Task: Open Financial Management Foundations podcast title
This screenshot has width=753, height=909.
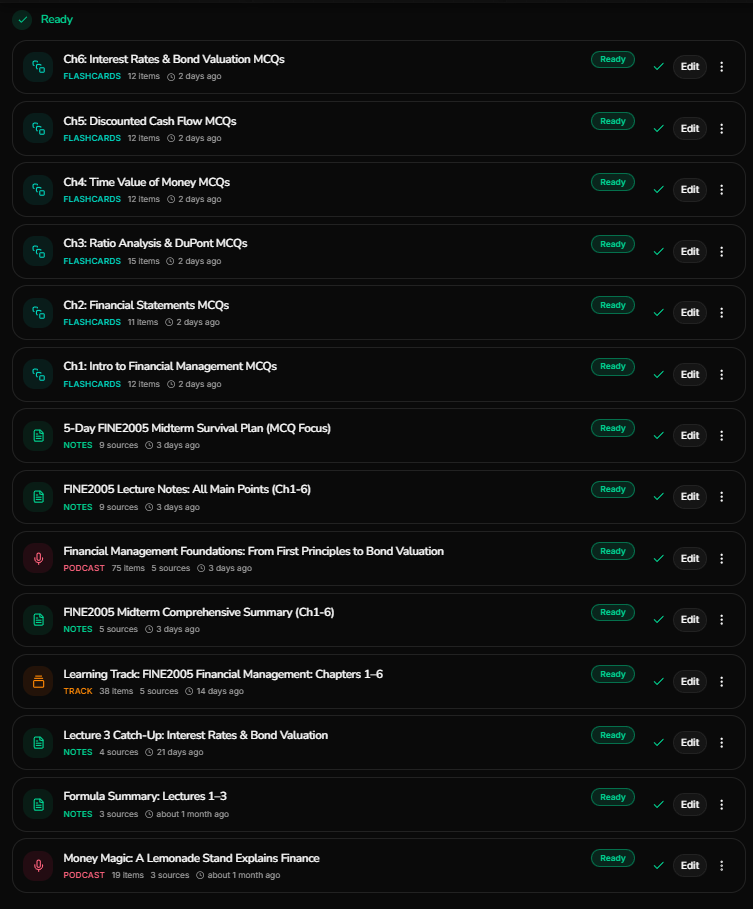Action: pyautogui.click(x=253, y=551)
